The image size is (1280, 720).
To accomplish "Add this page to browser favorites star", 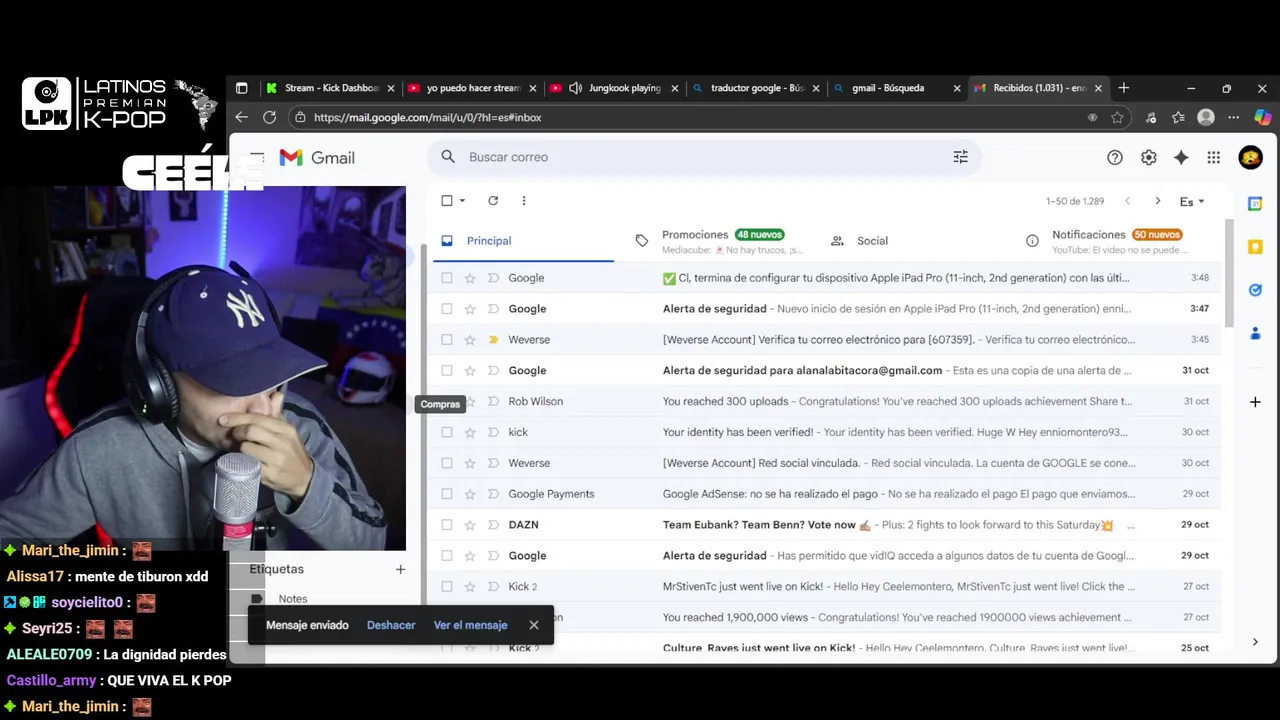I will [x=1117, y=117].
